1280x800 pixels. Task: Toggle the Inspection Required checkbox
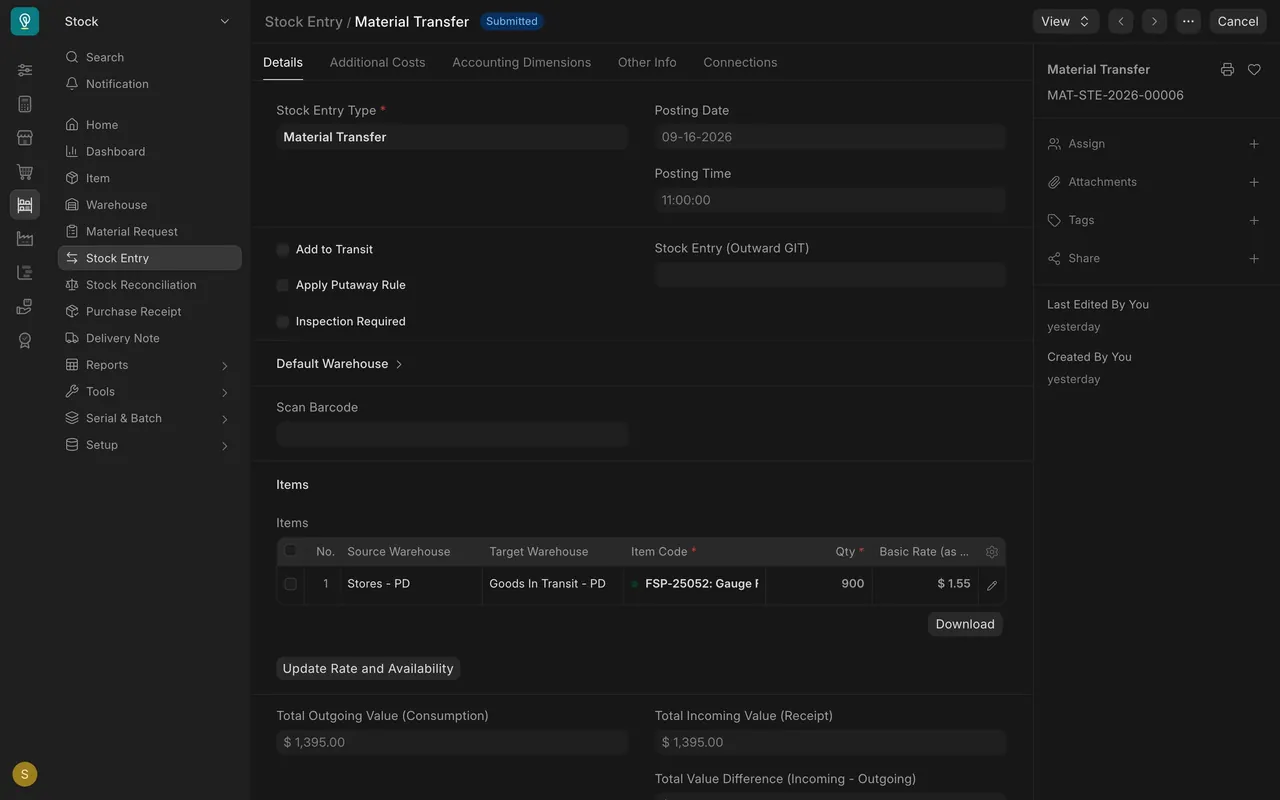283,322
